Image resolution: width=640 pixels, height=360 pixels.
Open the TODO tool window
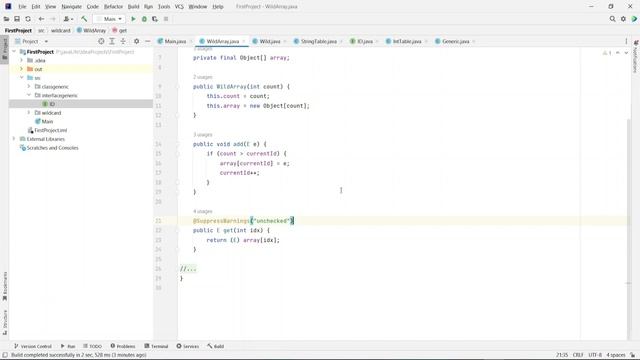tap(92, 346)
